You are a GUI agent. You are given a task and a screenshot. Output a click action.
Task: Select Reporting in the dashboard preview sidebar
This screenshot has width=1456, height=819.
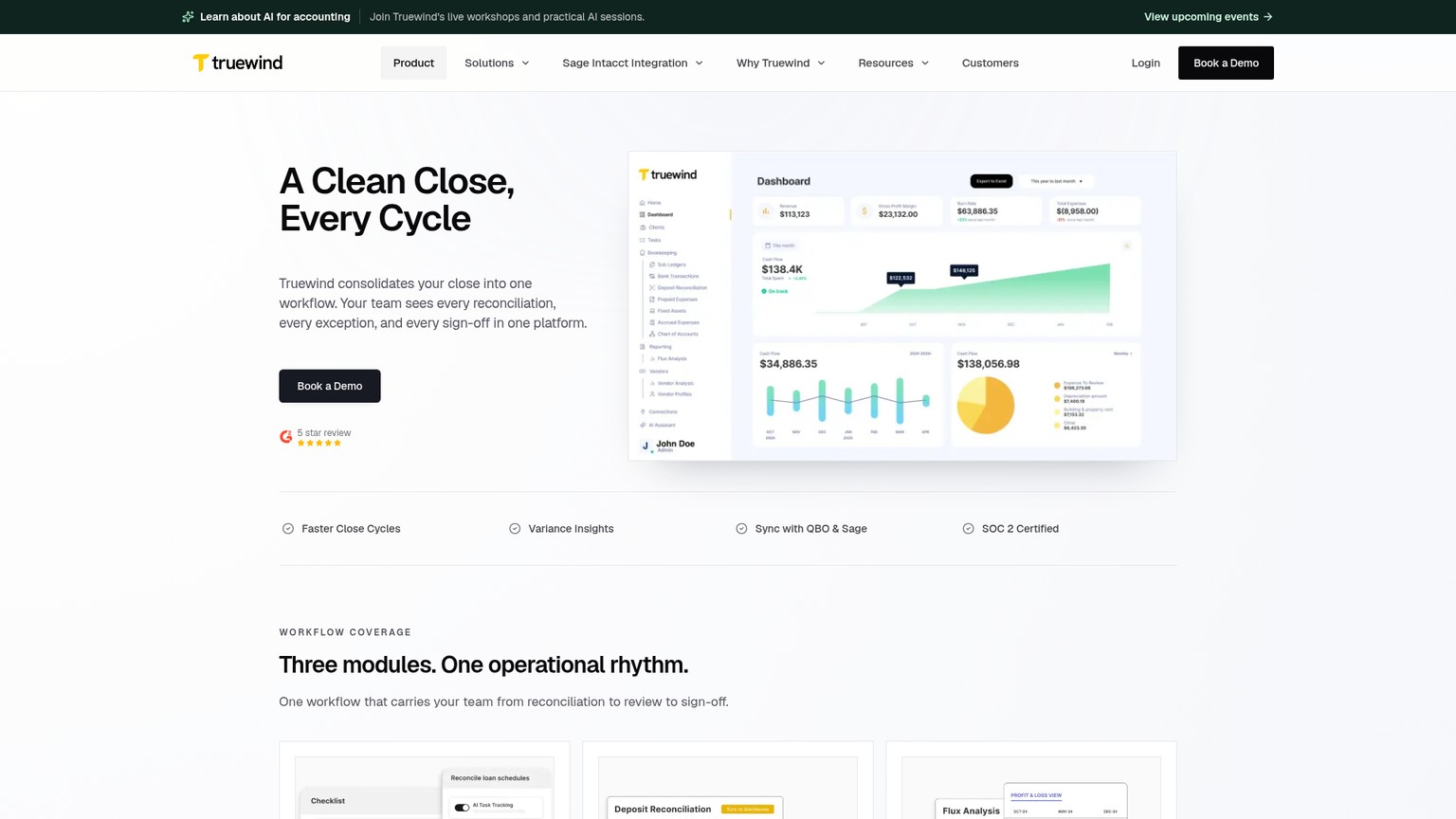click(x=656, y=347)
